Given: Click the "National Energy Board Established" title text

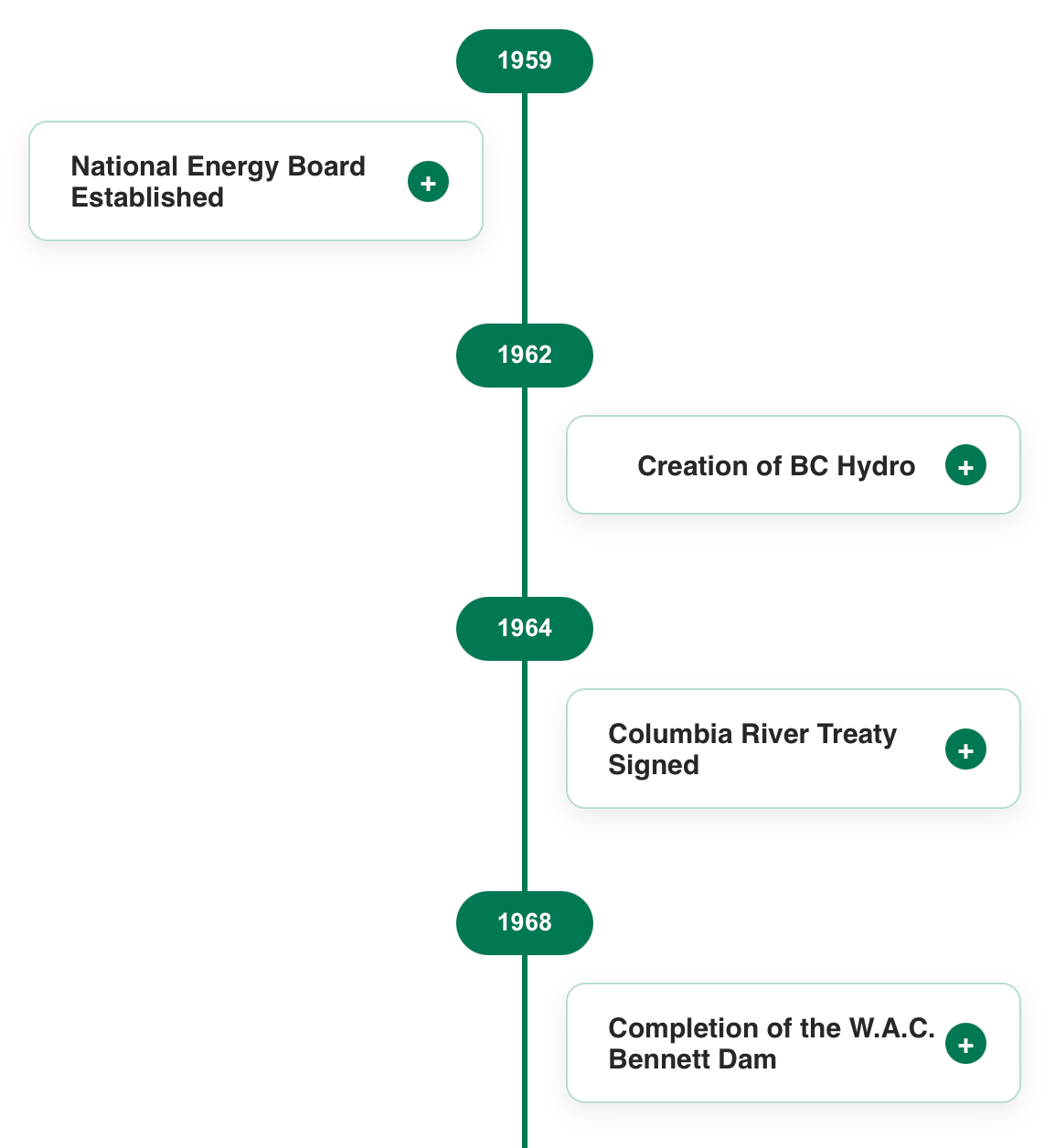Looking at the screenshot, I should [x=218, y=182].
